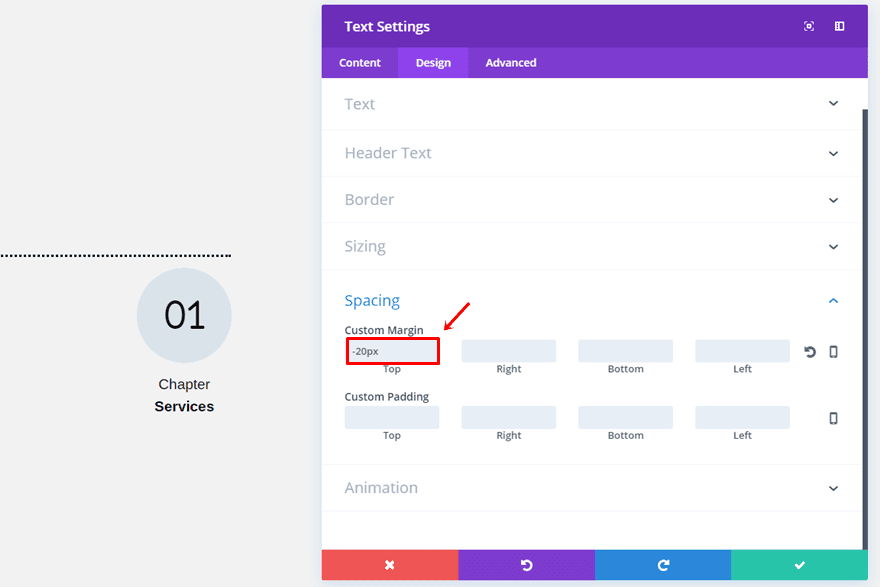Open responsive options for Custom Margin

click(x=833, y=352)
